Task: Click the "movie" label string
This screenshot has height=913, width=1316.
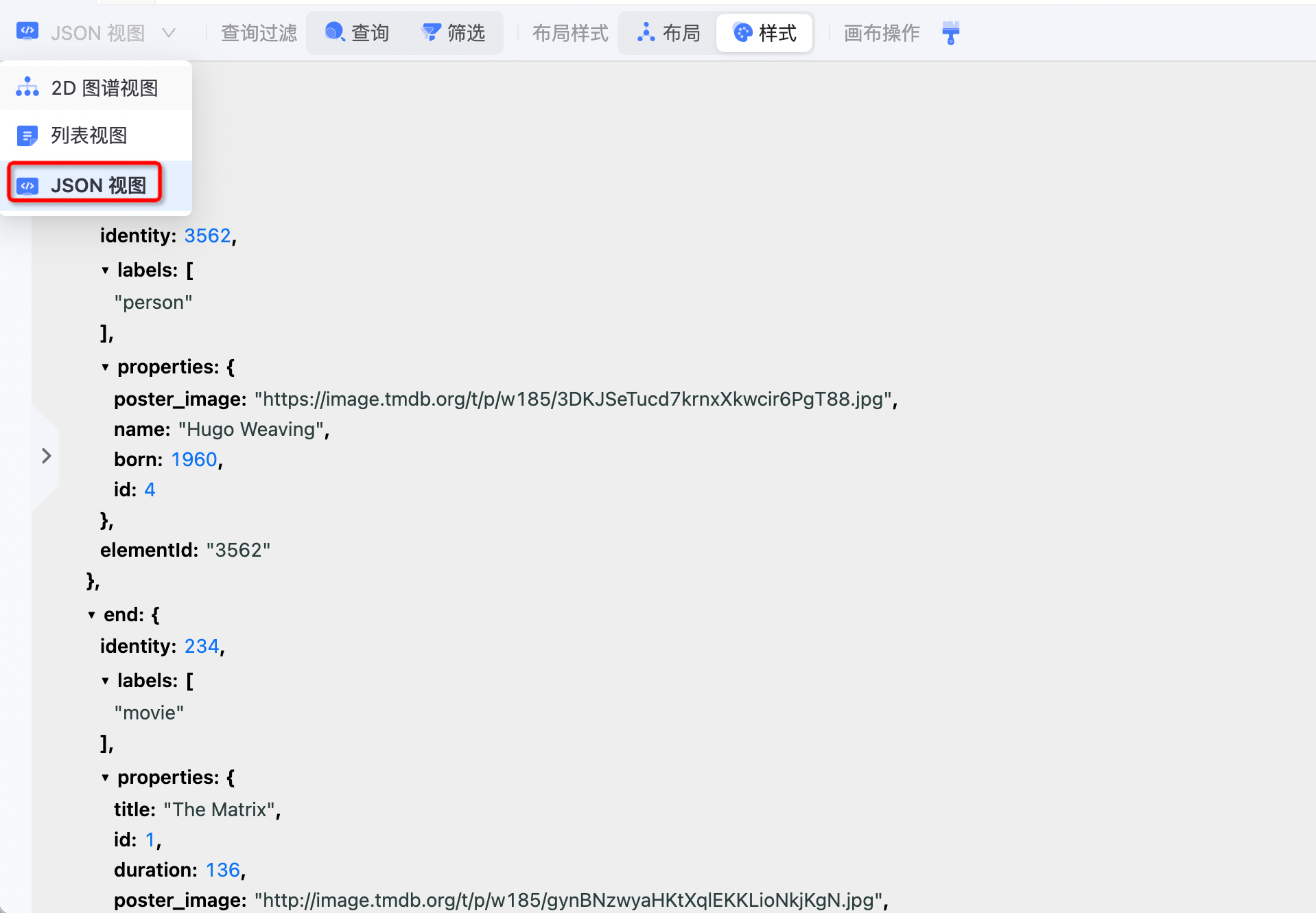Action: coord(149,713)
